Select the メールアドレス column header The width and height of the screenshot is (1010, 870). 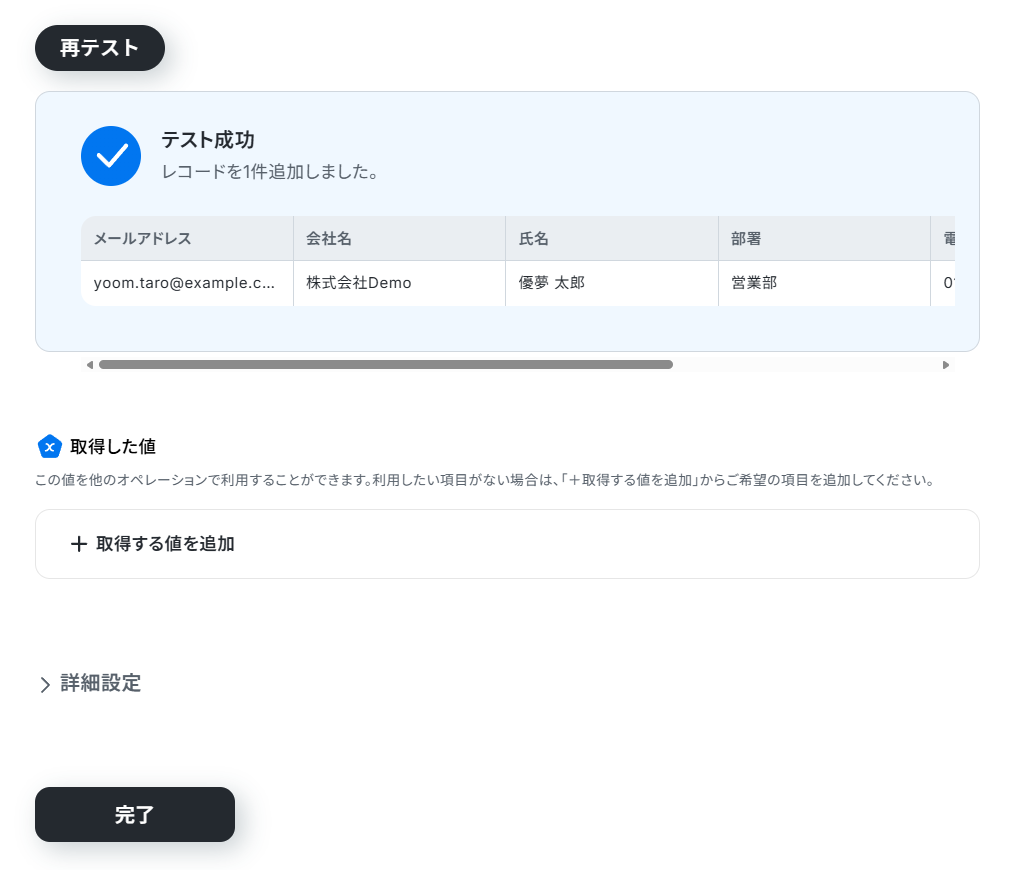(x=187, y=239)
